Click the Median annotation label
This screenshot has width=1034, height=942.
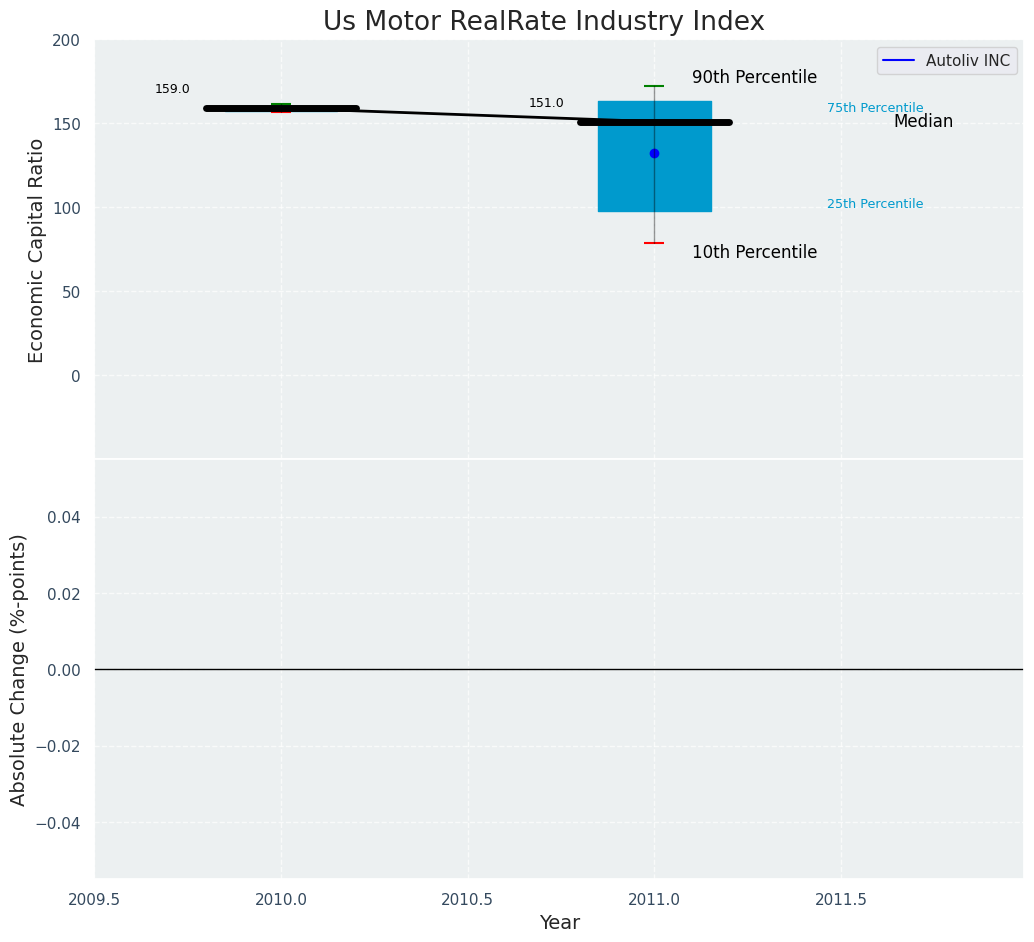pyautogui.click(x=922, y=122)
